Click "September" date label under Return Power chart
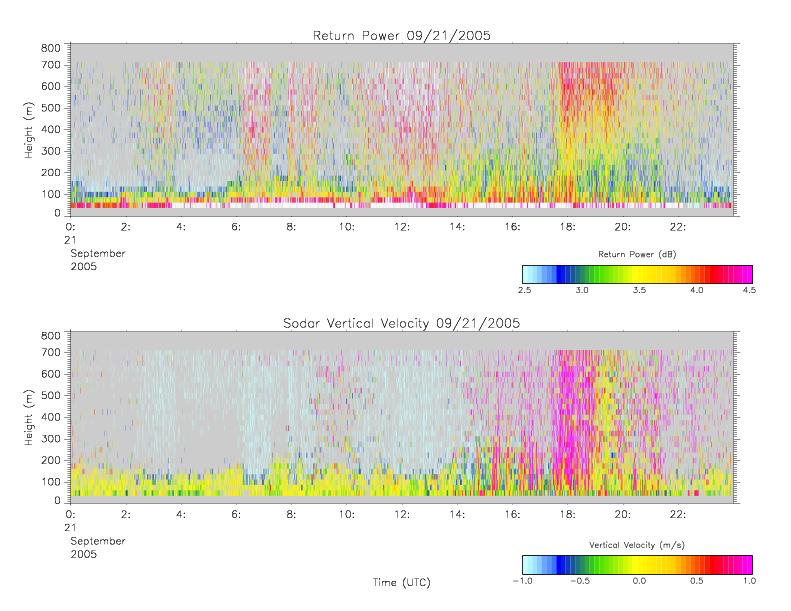The height and width of the screenshot is (611, 791). tap(98, 254)
